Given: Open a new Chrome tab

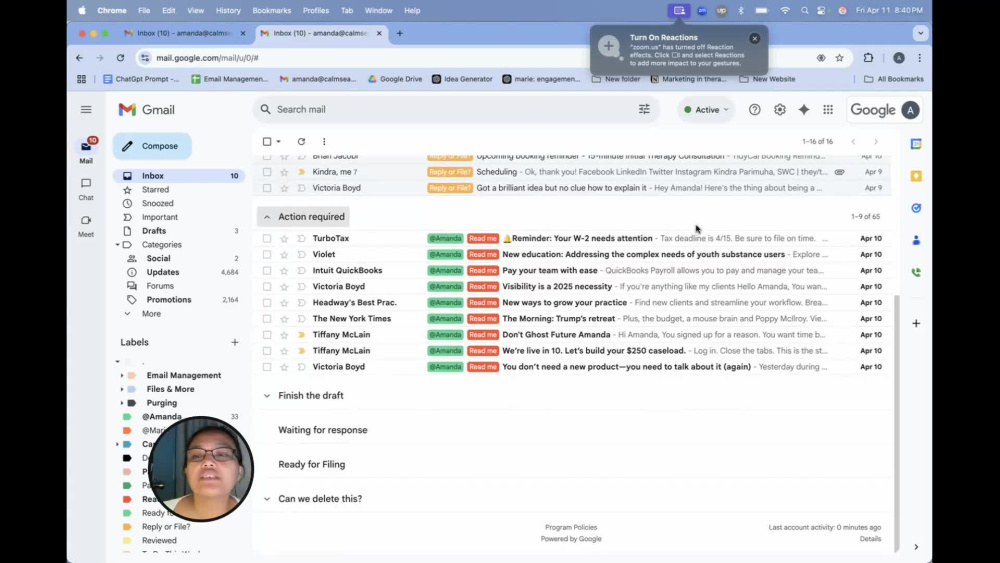Looking at the screenshot, I should coord(399,33).
